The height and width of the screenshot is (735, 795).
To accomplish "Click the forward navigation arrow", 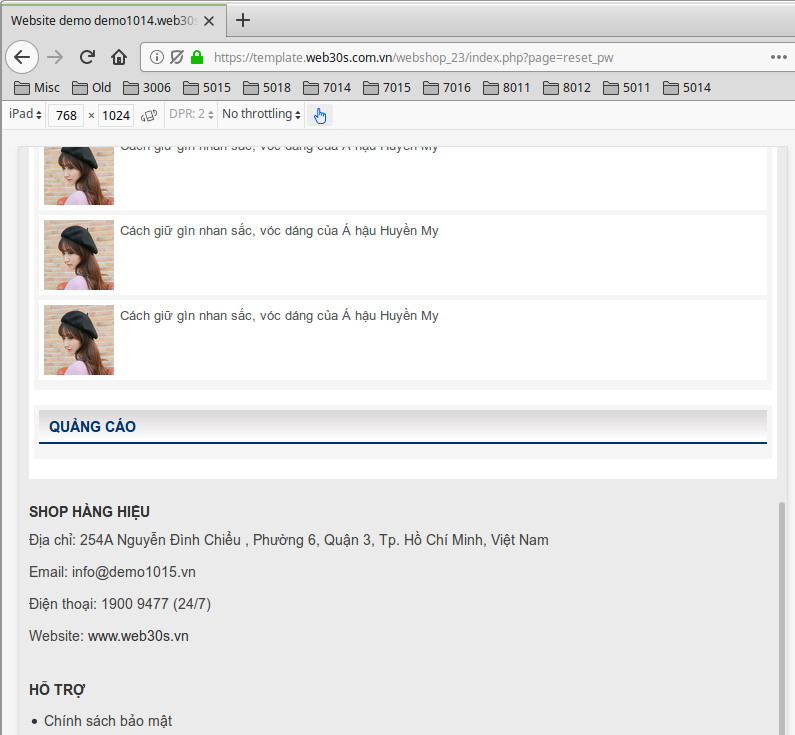I will pos(55,57).
